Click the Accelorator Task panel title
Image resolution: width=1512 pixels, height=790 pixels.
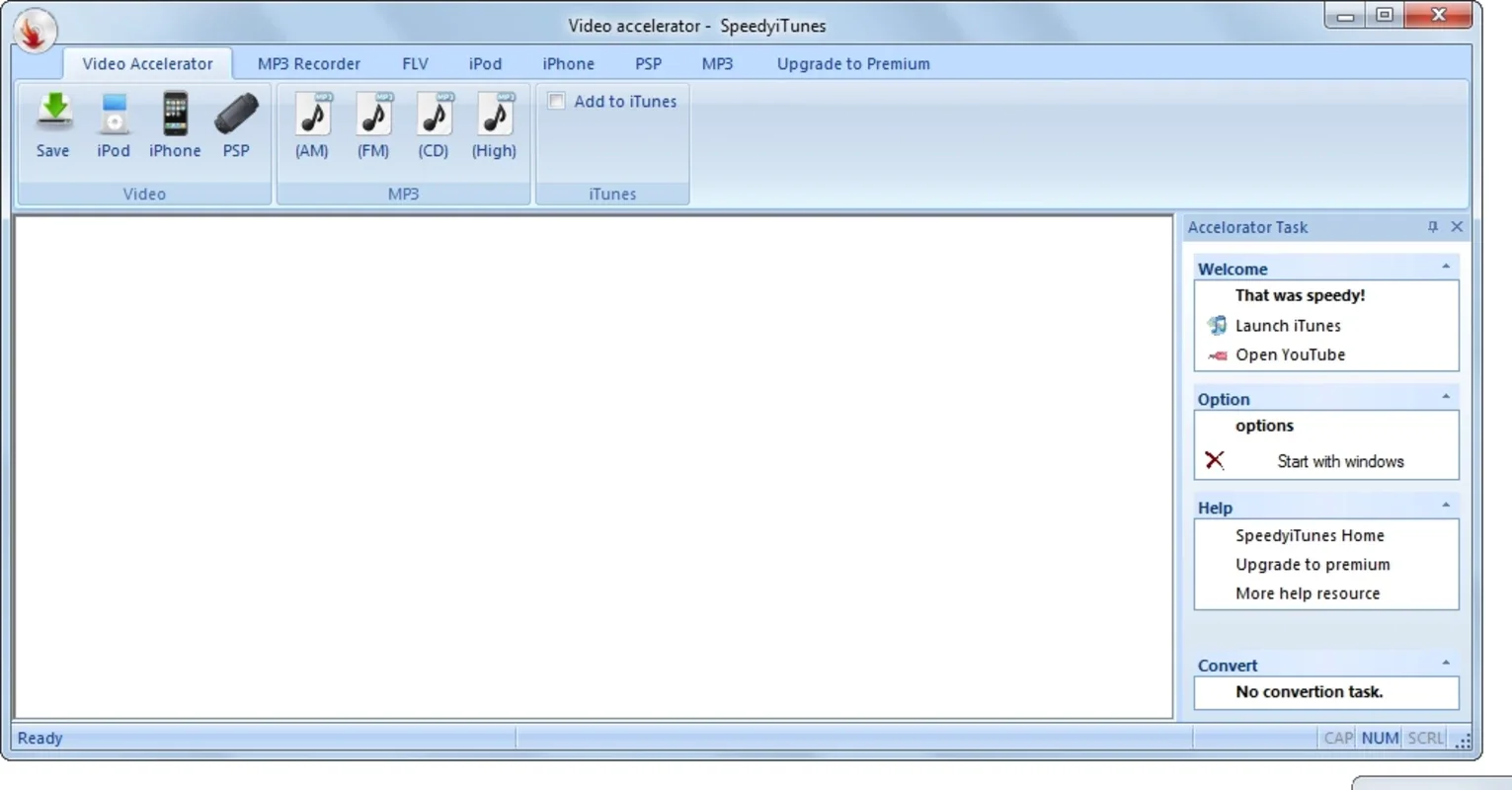(x=1247, y=227)
